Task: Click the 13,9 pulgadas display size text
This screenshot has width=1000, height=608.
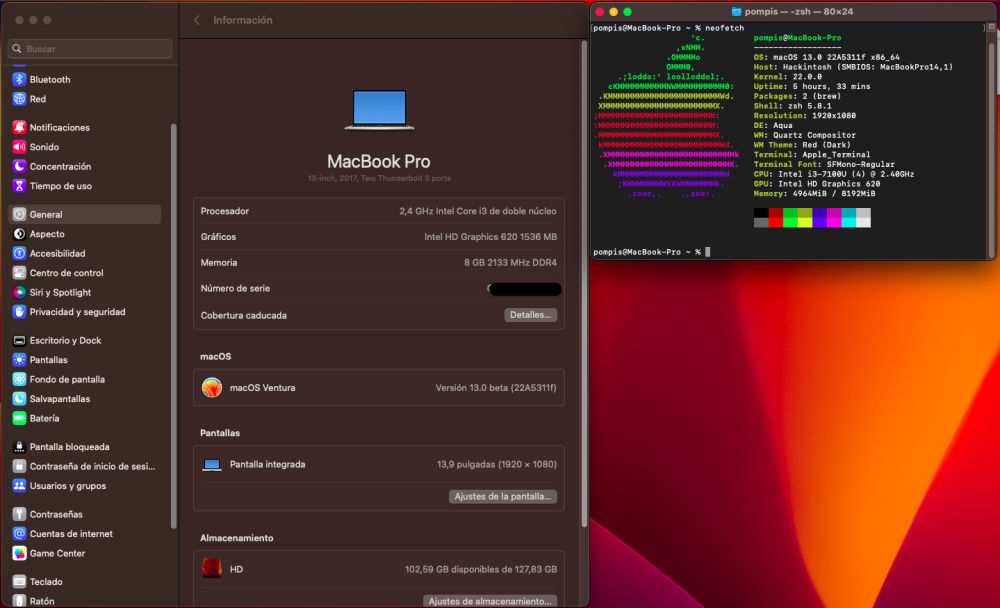Action: point(496,464)
